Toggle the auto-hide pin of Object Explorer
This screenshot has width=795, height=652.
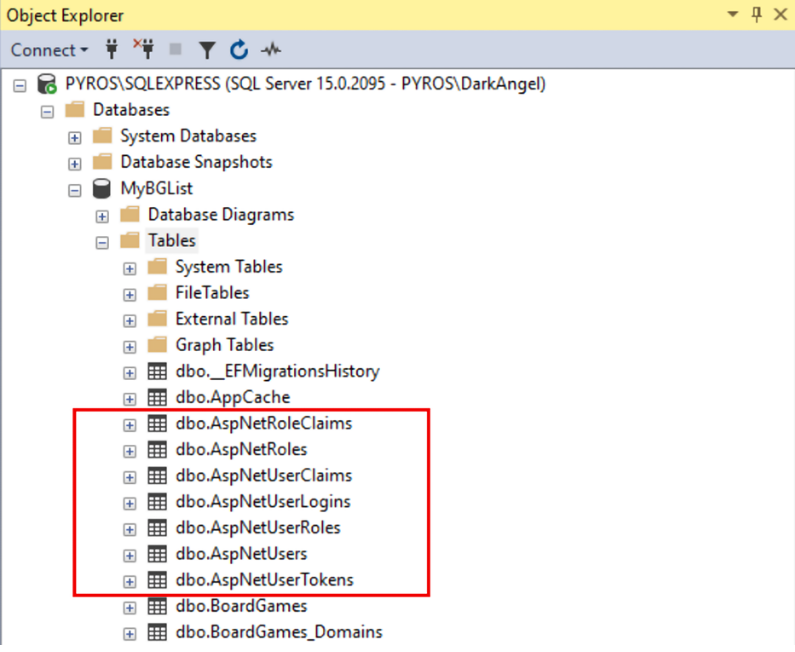click(757, 14)
